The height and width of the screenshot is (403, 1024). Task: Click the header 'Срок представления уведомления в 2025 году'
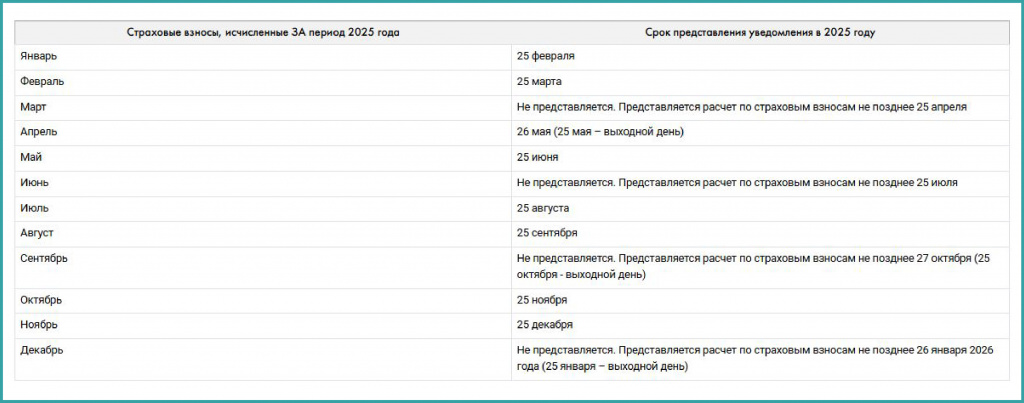(760, 33)
